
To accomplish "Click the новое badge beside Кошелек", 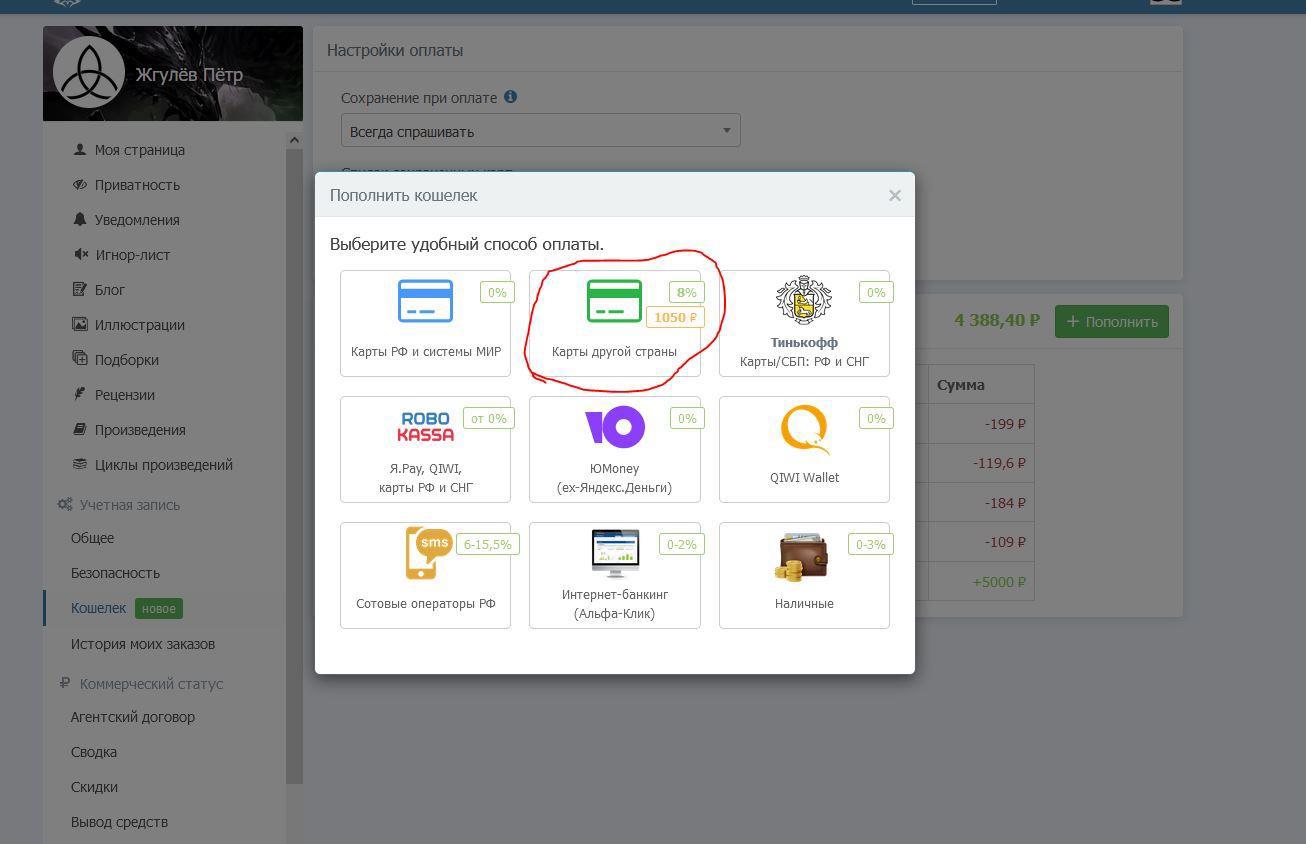I will 159,608.
